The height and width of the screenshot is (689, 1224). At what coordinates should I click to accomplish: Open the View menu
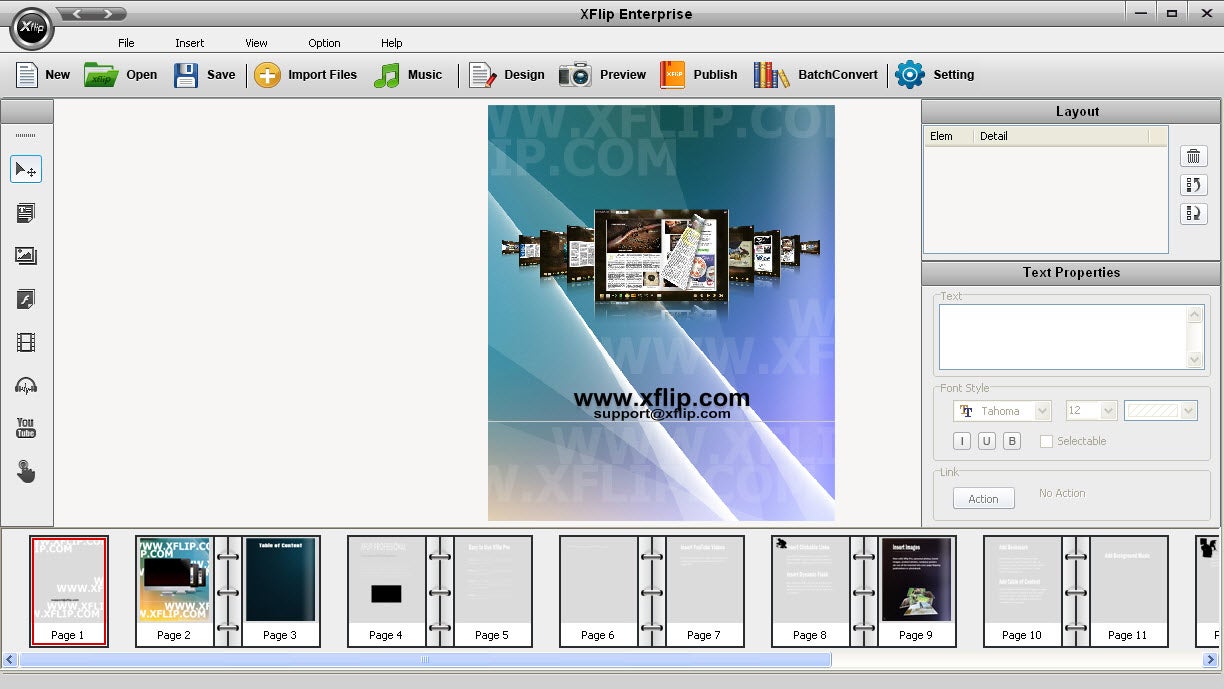click(x=256, y=43)
